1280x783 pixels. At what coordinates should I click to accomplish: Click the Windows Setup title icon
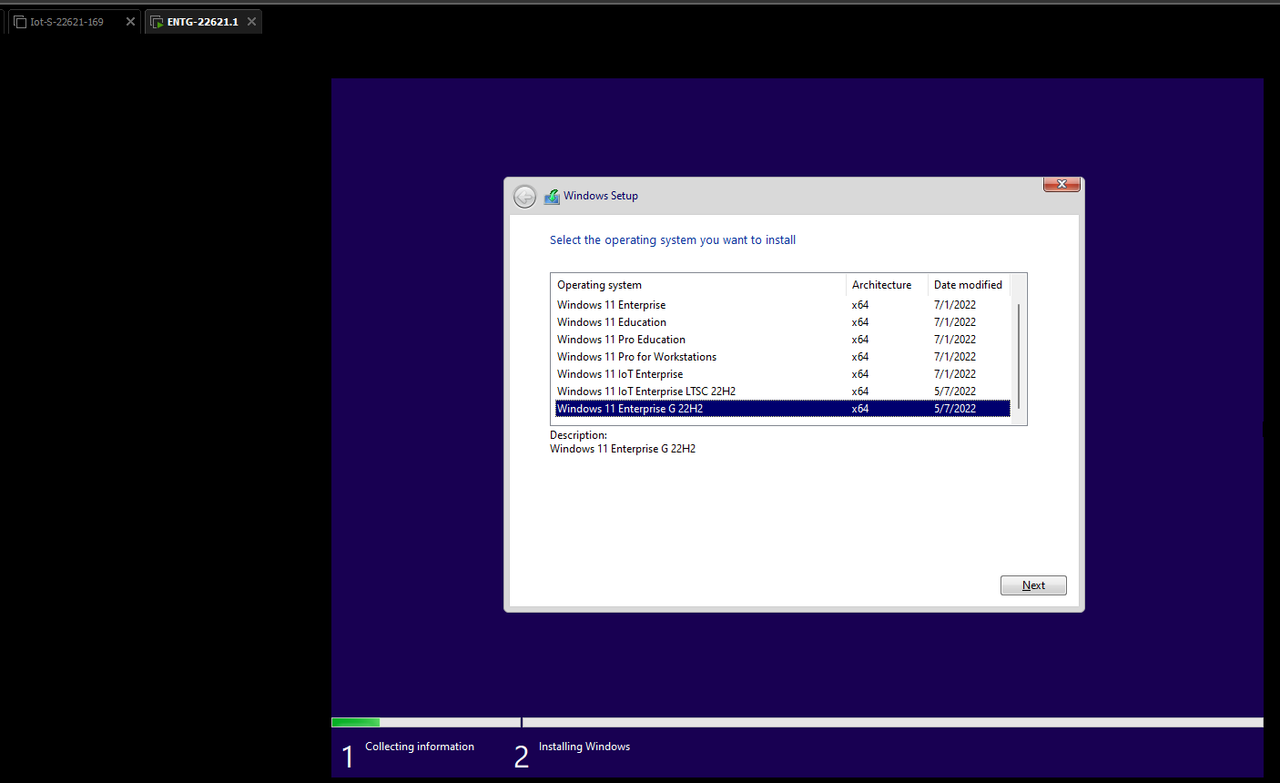tap(552, 196)
